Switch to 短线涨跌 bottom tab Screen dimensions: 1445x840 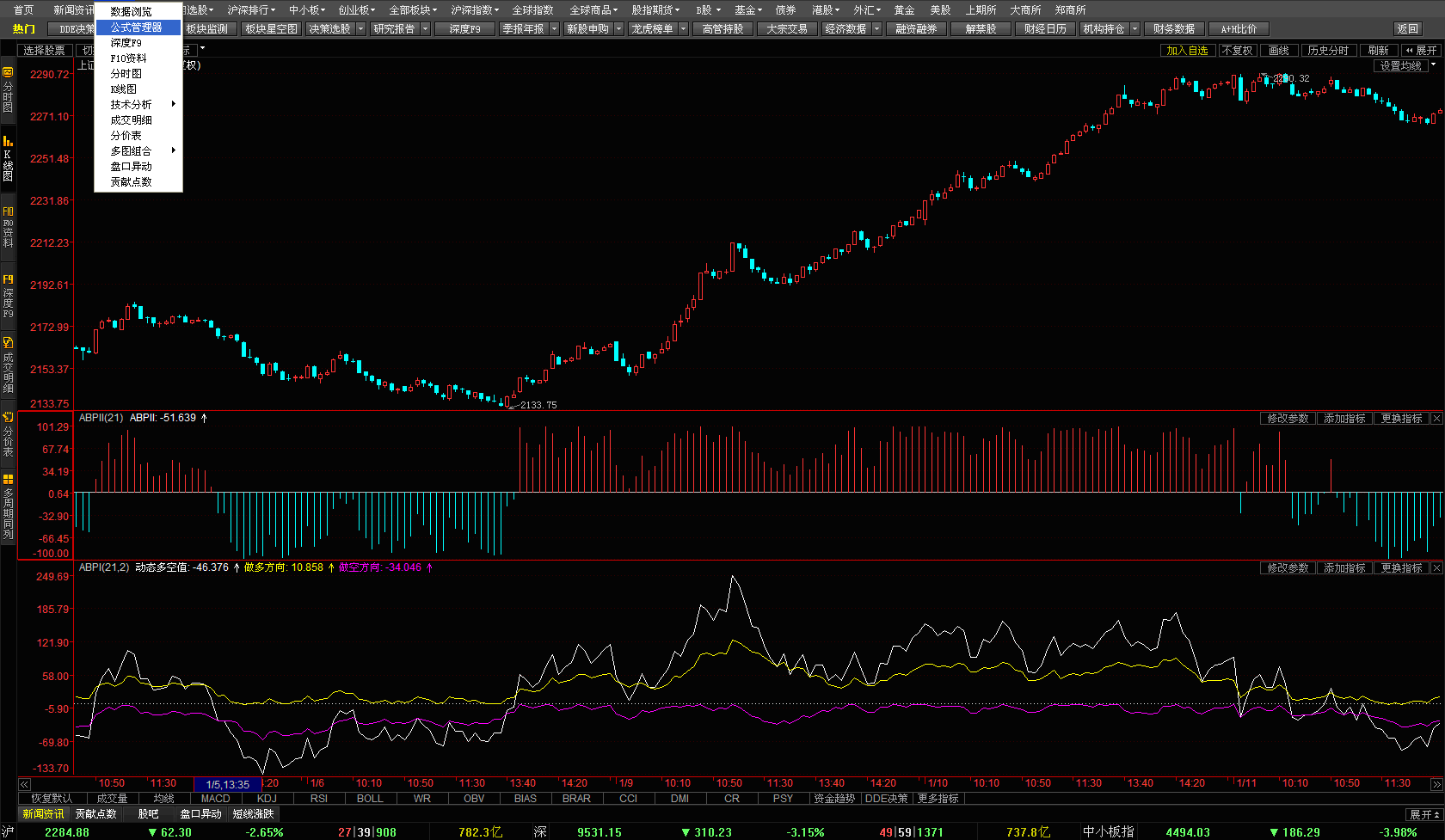point(253,814)
